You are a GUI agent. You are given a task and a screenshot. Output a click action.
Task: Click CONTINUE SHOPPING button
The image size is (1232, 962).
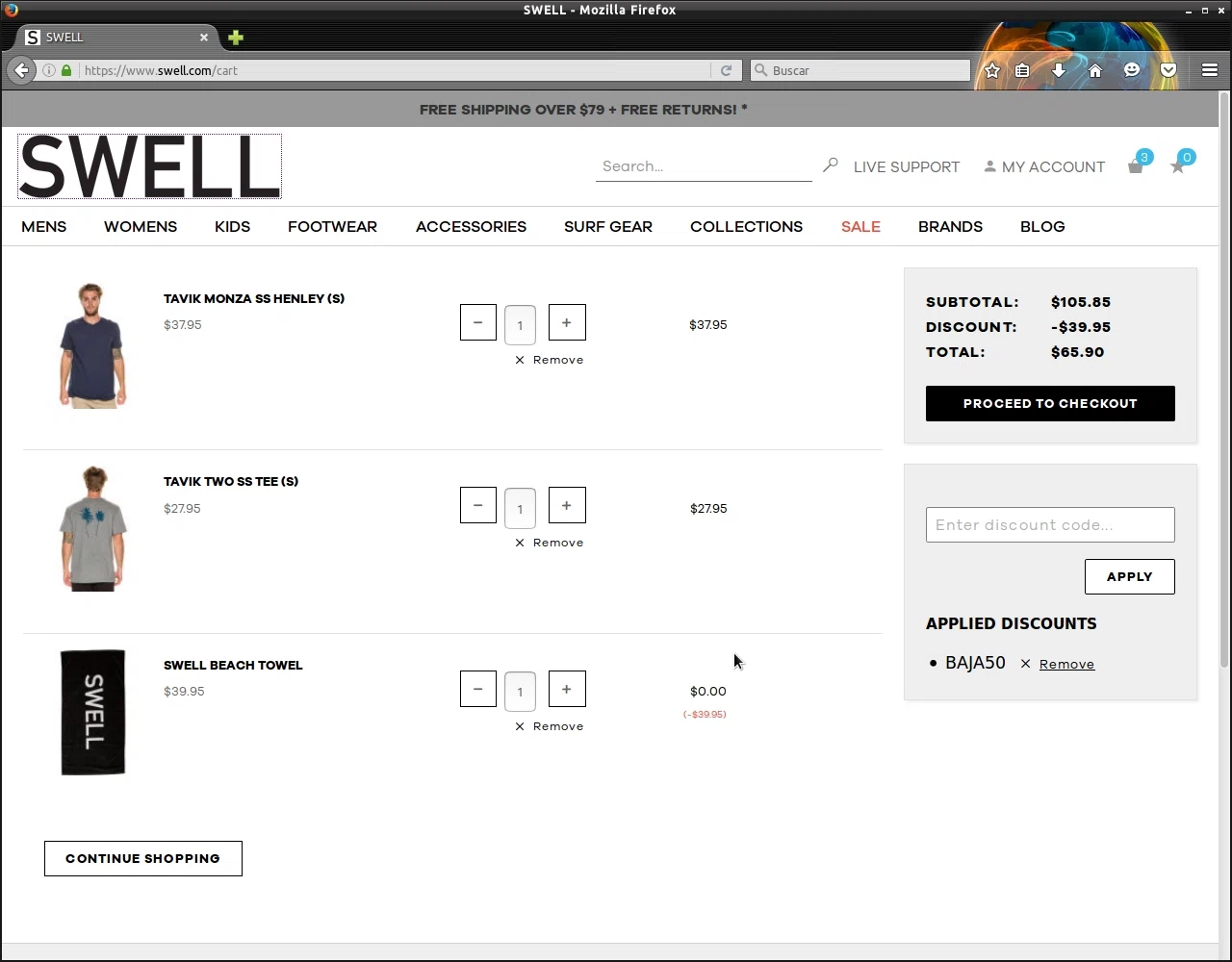coord(142,858)
